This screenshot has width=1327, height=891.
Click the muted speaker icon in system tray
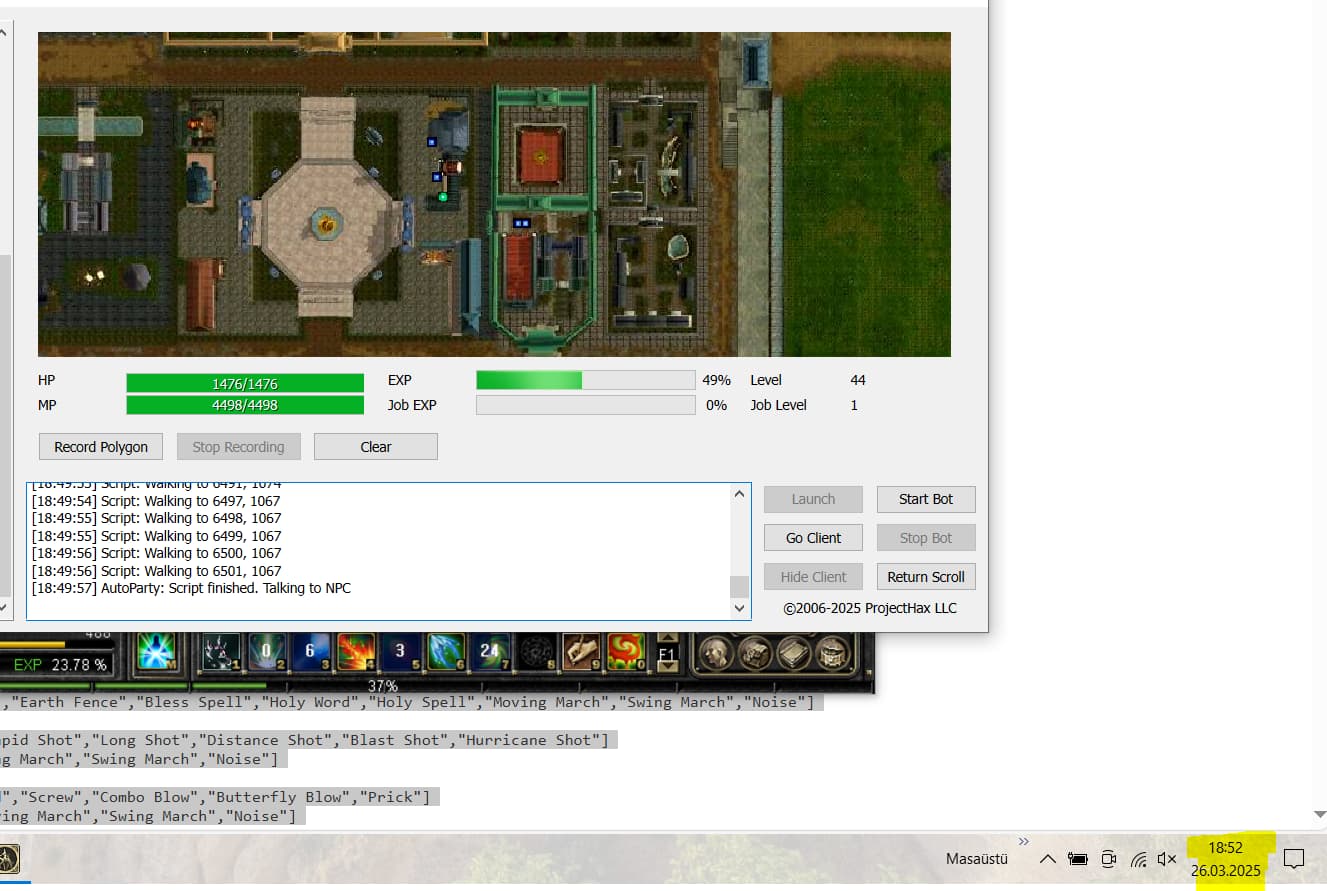tap(1166, 859)
